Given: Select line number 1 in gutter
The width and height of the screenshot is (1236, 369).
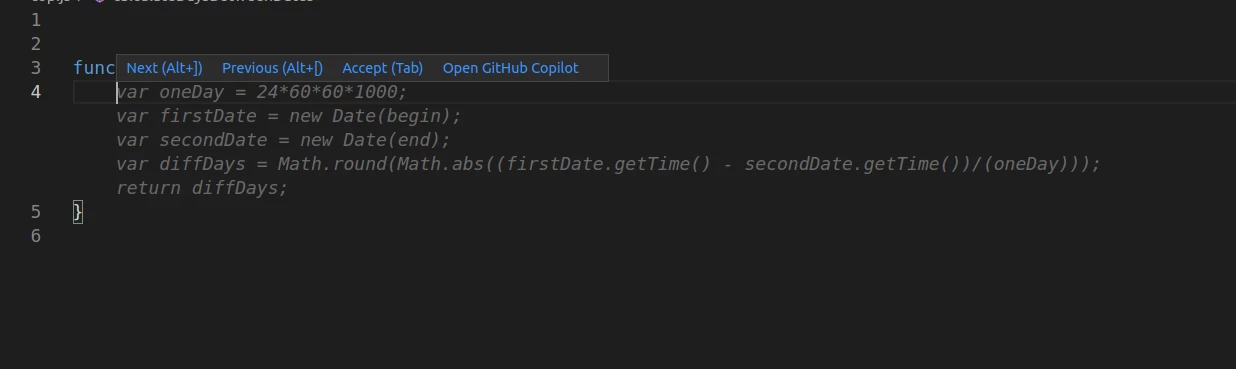Looking at the screenshot, I should tap(36, 20).
